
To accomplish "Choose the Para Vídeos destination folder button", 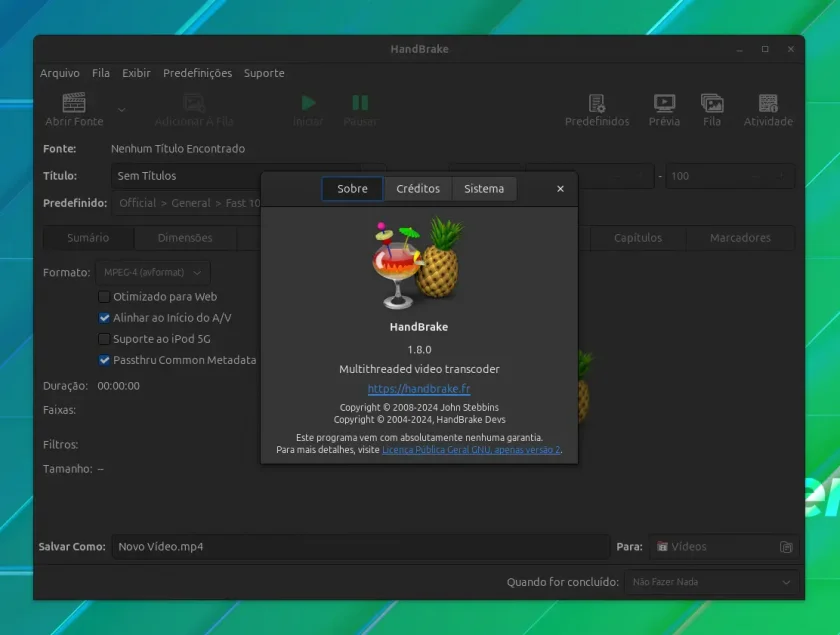I will click(723, 547).
